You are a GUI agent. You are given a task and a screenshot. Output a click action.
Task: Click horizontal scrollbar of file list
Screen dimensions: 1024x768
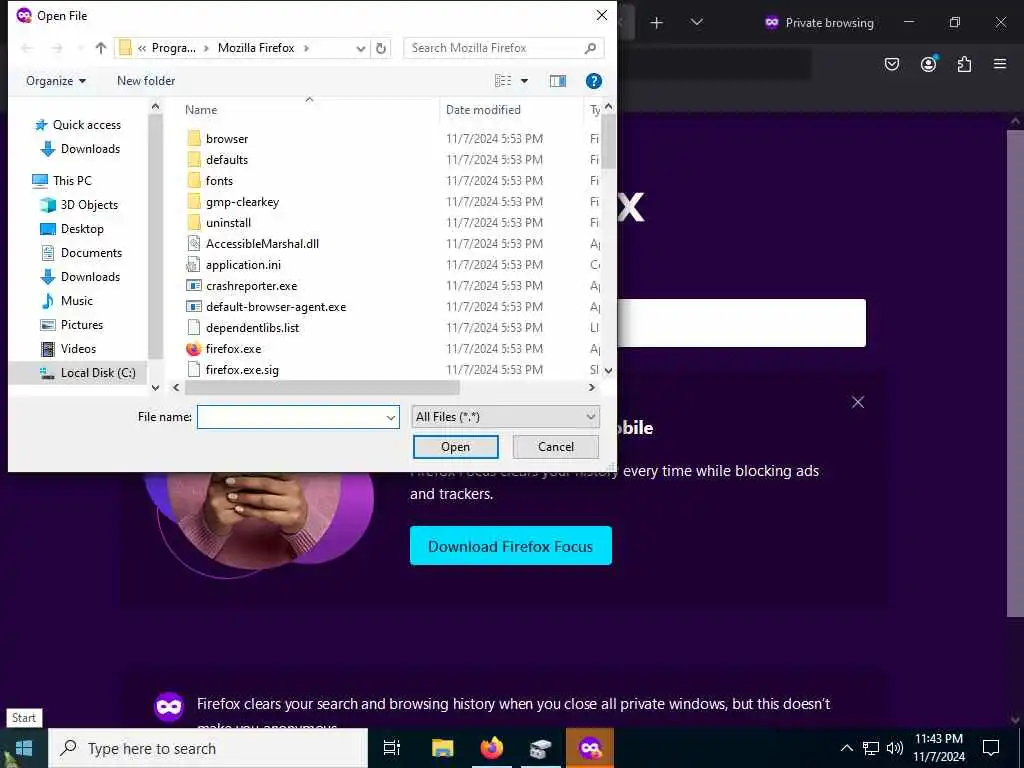tap(322, 387)
